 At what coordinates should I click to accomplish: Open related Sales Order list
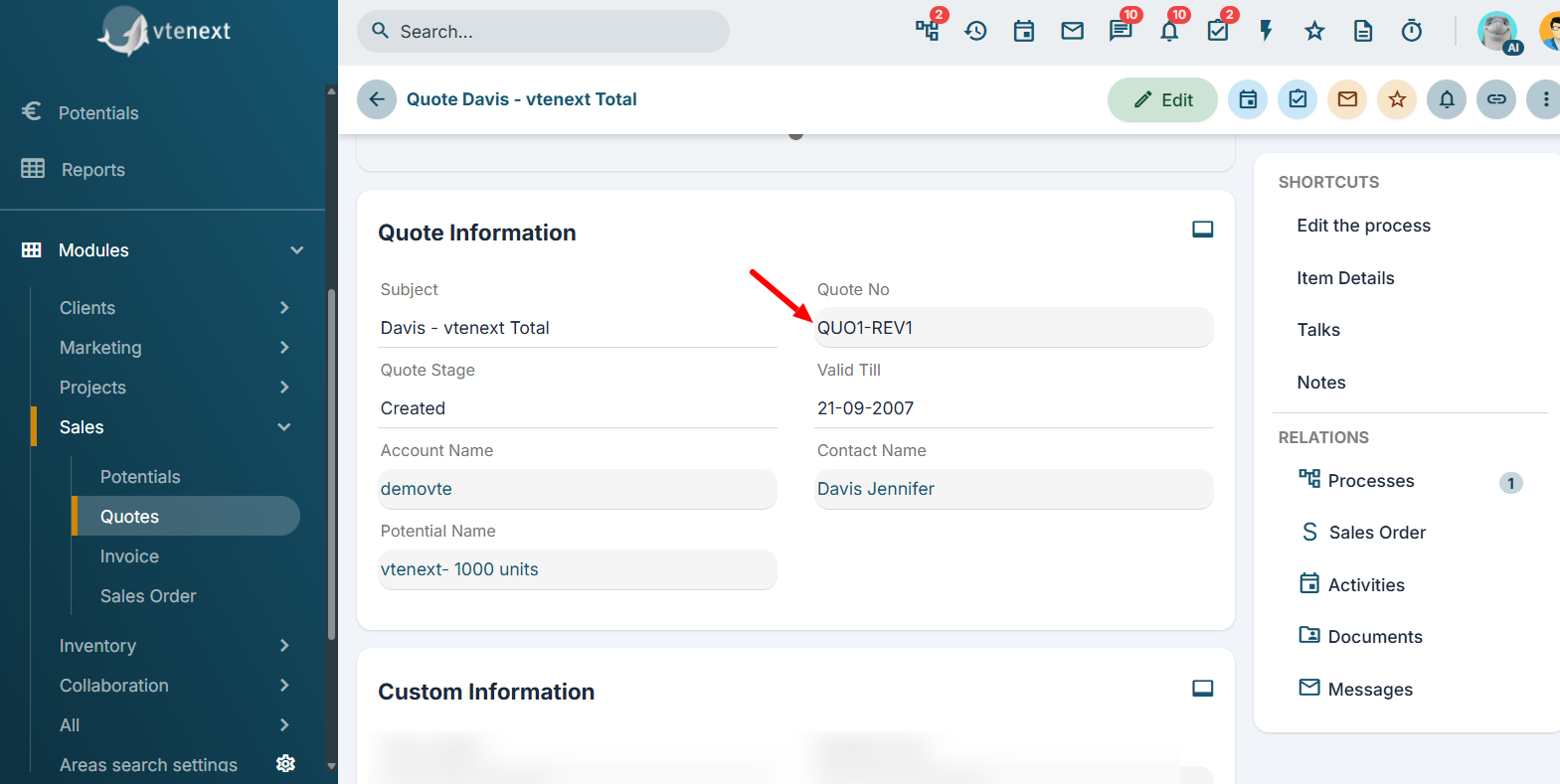pos(1377,533)
